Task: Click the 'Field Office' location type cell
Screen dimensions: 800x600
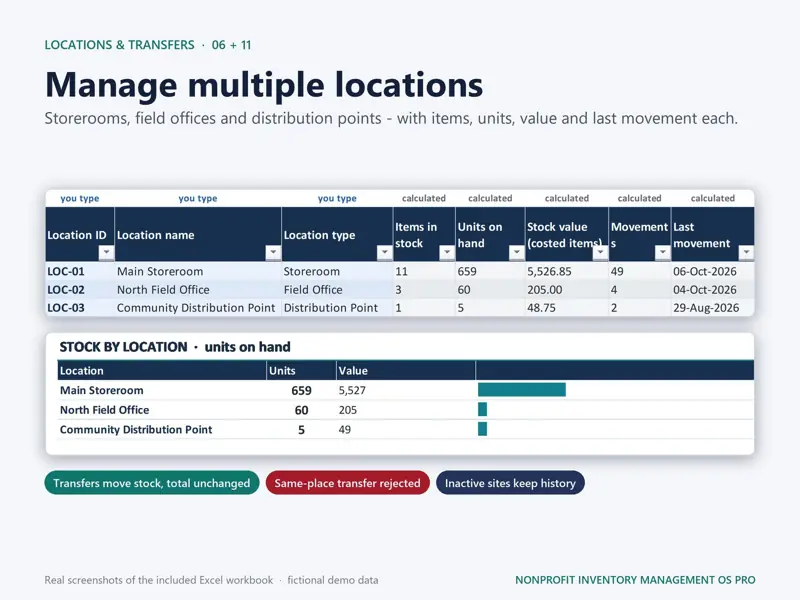Action: click(x=337, y=290)
